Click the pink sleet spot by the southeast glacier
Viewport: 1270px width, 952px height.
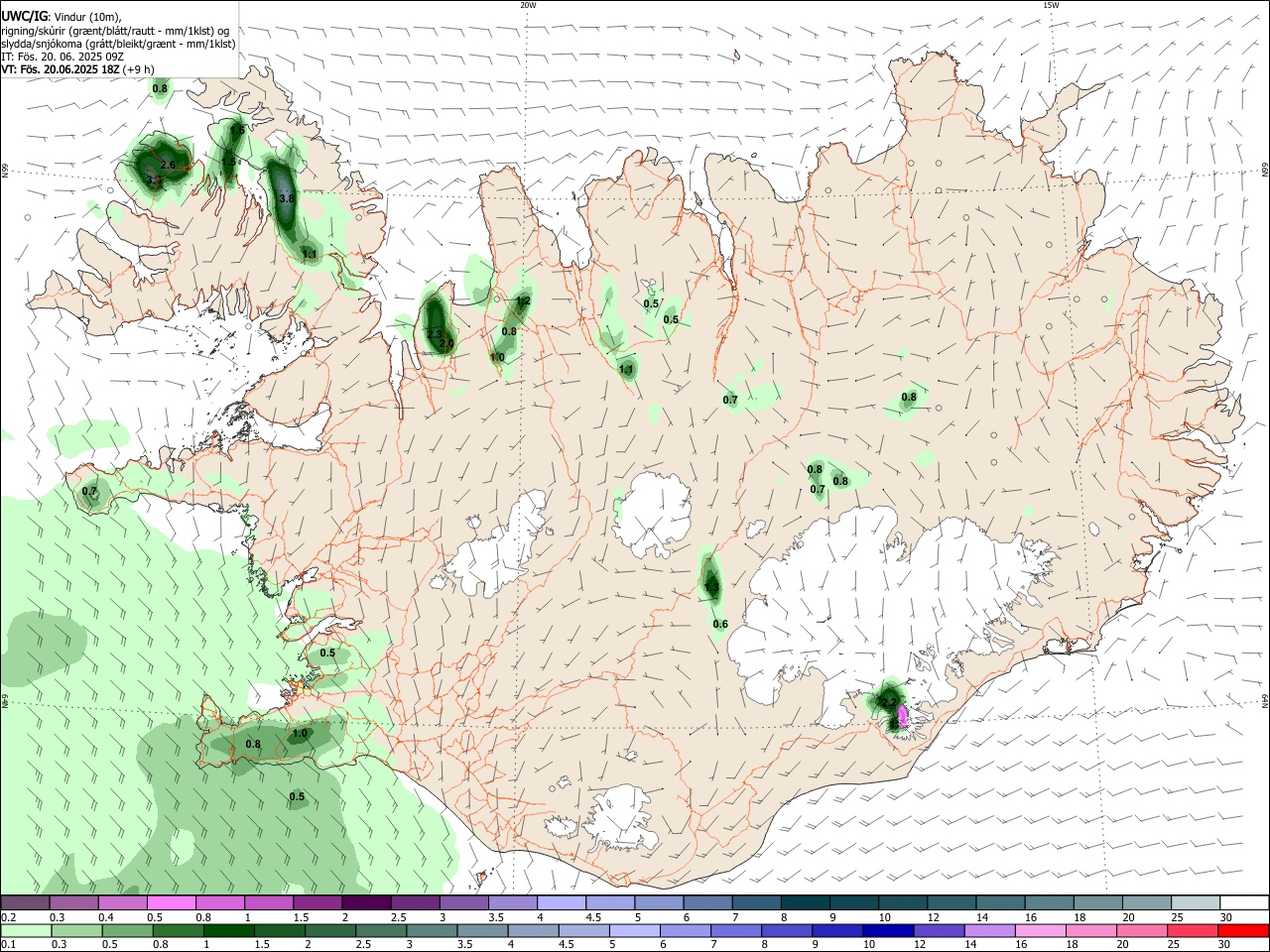click(x=903, y=715)
